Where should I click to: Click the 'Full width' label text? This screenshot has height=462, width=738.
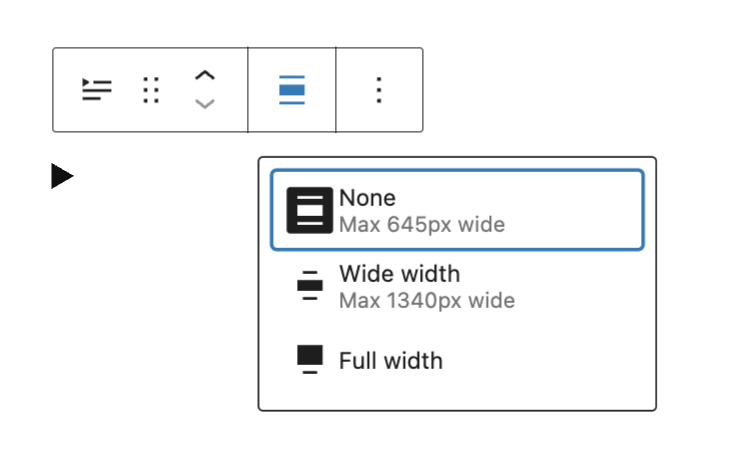[390, 360]
